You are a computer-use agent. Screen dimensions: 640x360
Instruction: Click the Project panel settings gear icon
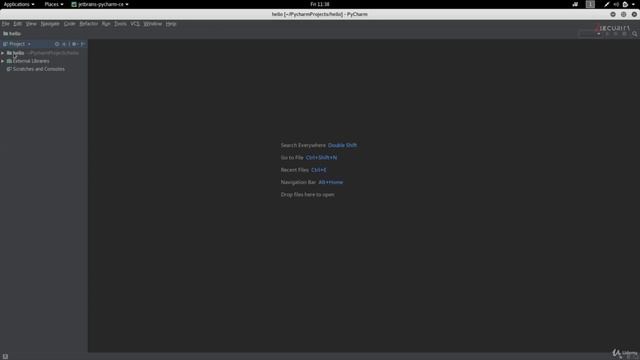[74, 44]
